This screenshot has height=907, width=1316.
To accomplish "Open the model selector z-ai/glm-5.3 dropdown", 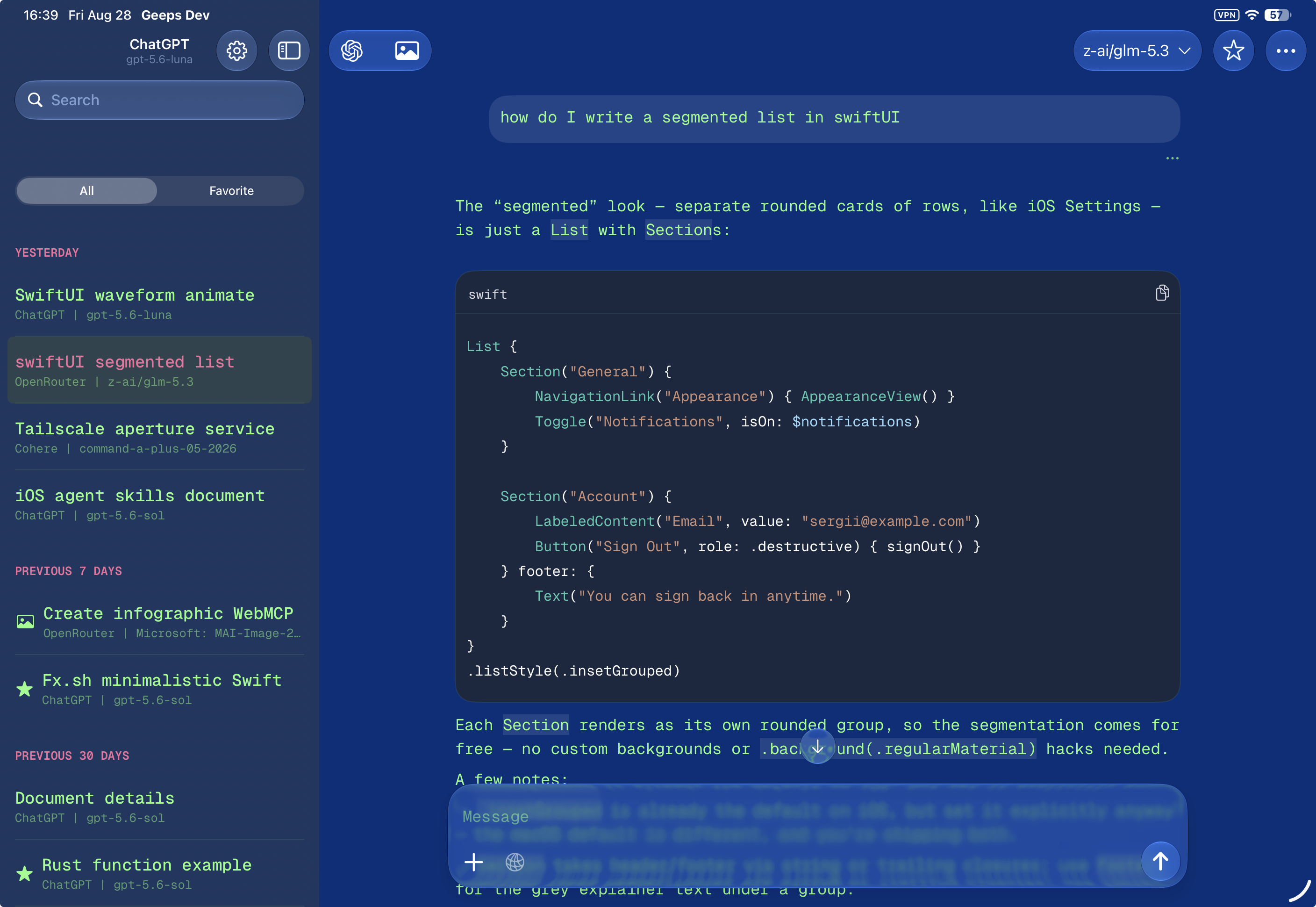I will (1137, 50).
